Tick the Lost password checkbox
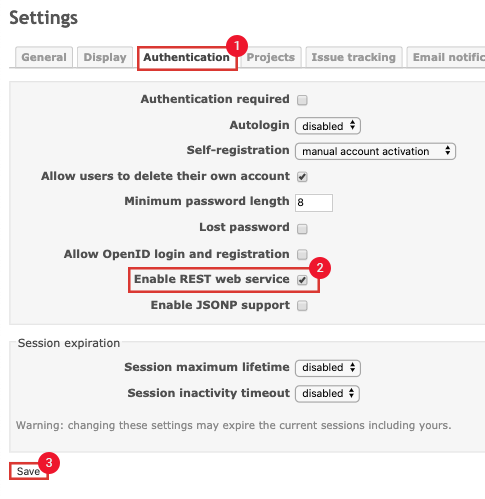Image resolution: width=485 pixels, height=499 pixels. [x=302, y=229]
